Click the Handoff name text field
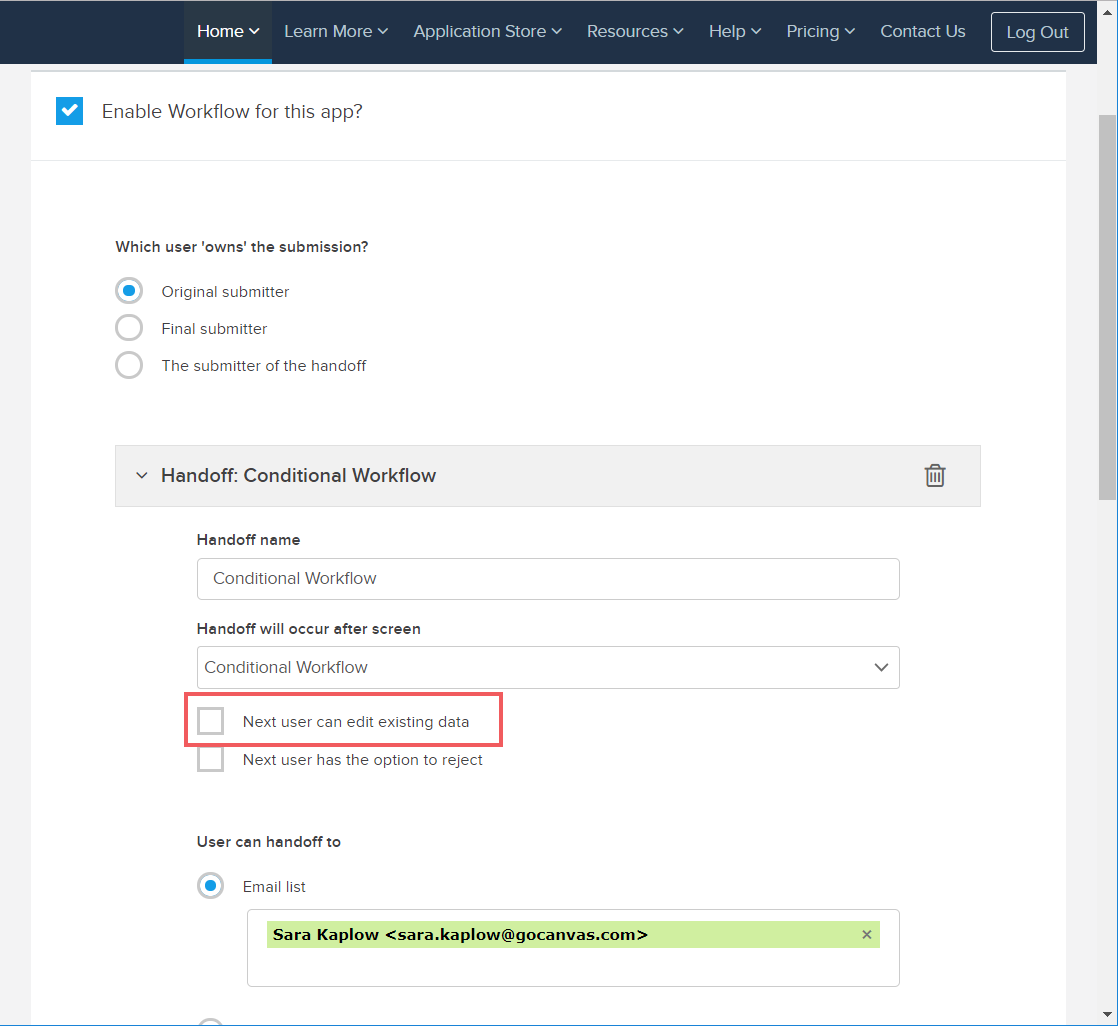The width and height of the screenshot is (1118, 1026). coord(548,579)
